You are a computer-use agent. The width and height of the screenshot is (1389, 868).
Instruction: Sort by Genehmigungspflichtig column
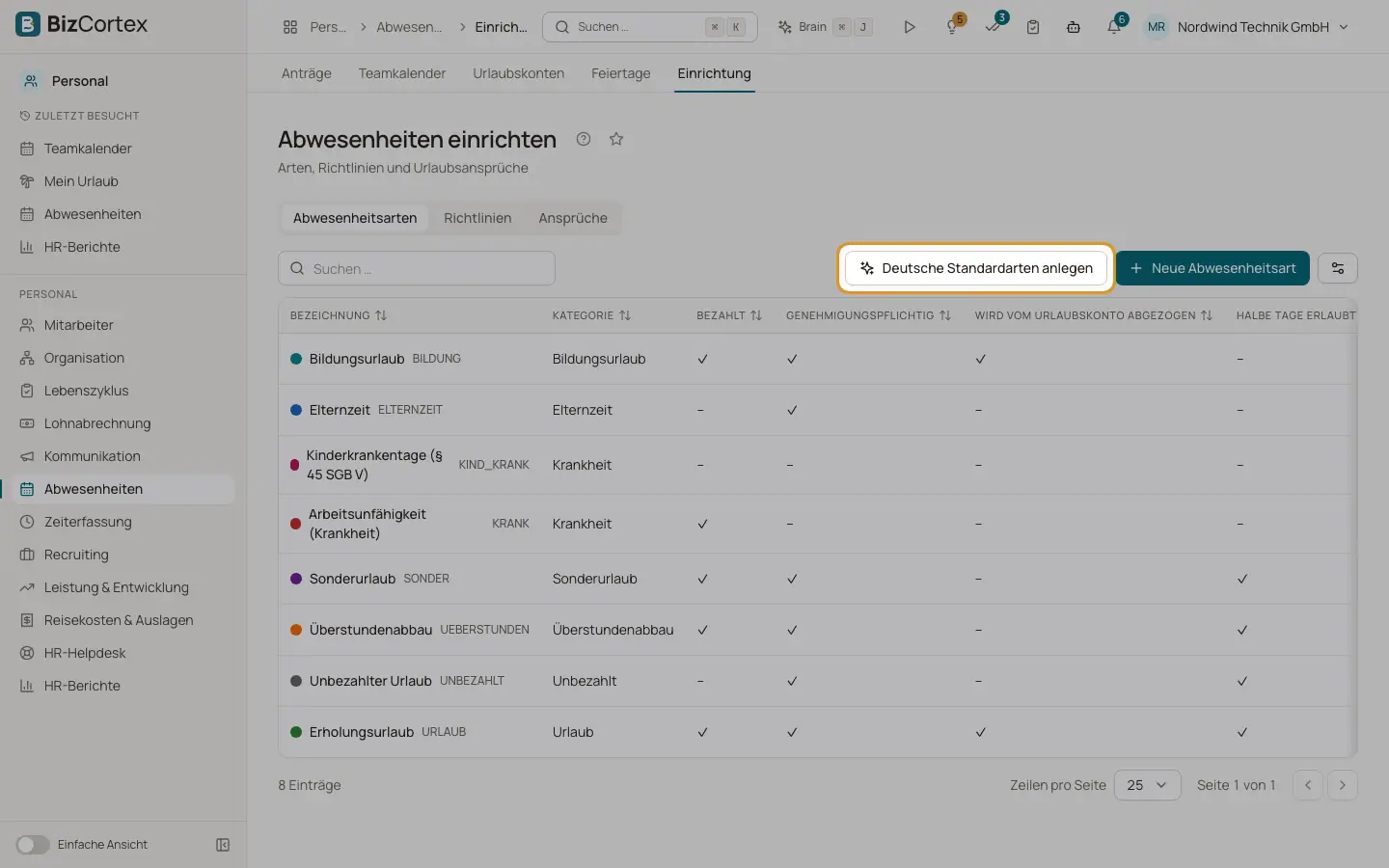868,315
